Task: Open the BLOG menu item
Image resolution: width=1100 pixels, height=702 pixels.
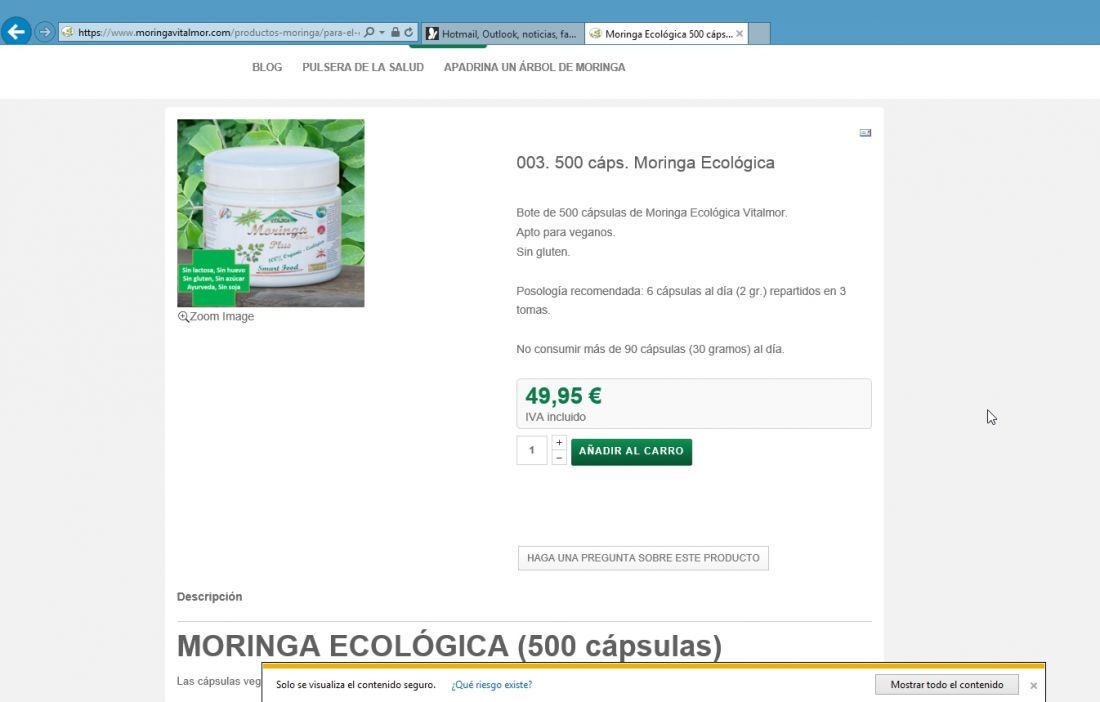Action: coord(267,67)
